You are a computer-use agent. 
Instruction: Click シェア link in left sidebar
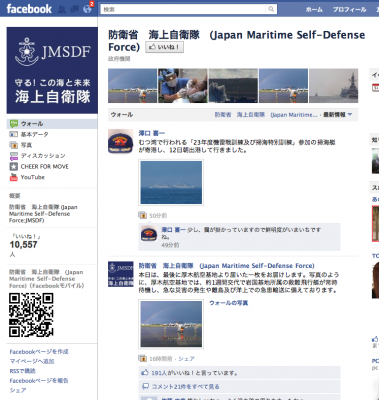pyautogui.click(x=18, y=390)
